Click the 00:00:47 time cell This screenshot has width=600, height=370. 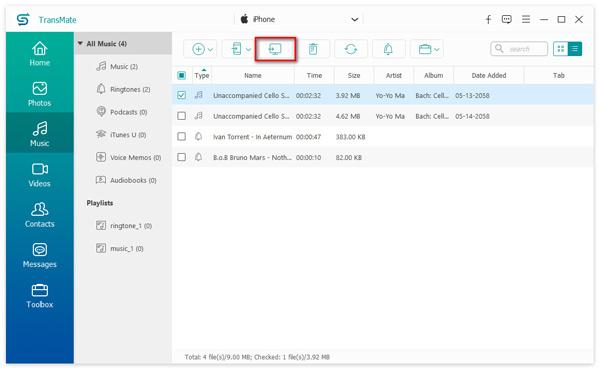pyautogui.click(x=308, y=137)
